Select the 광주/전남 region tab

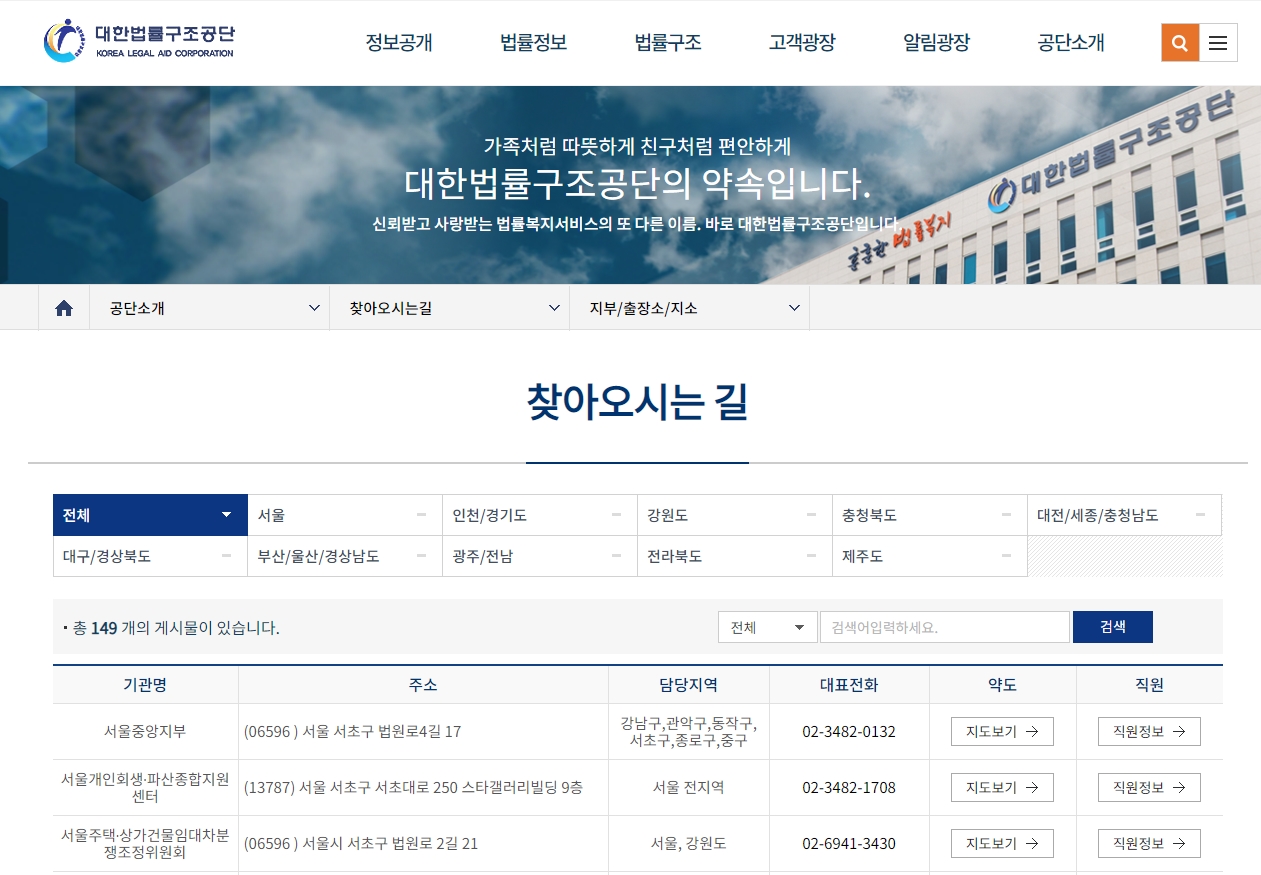pos(540,556)
